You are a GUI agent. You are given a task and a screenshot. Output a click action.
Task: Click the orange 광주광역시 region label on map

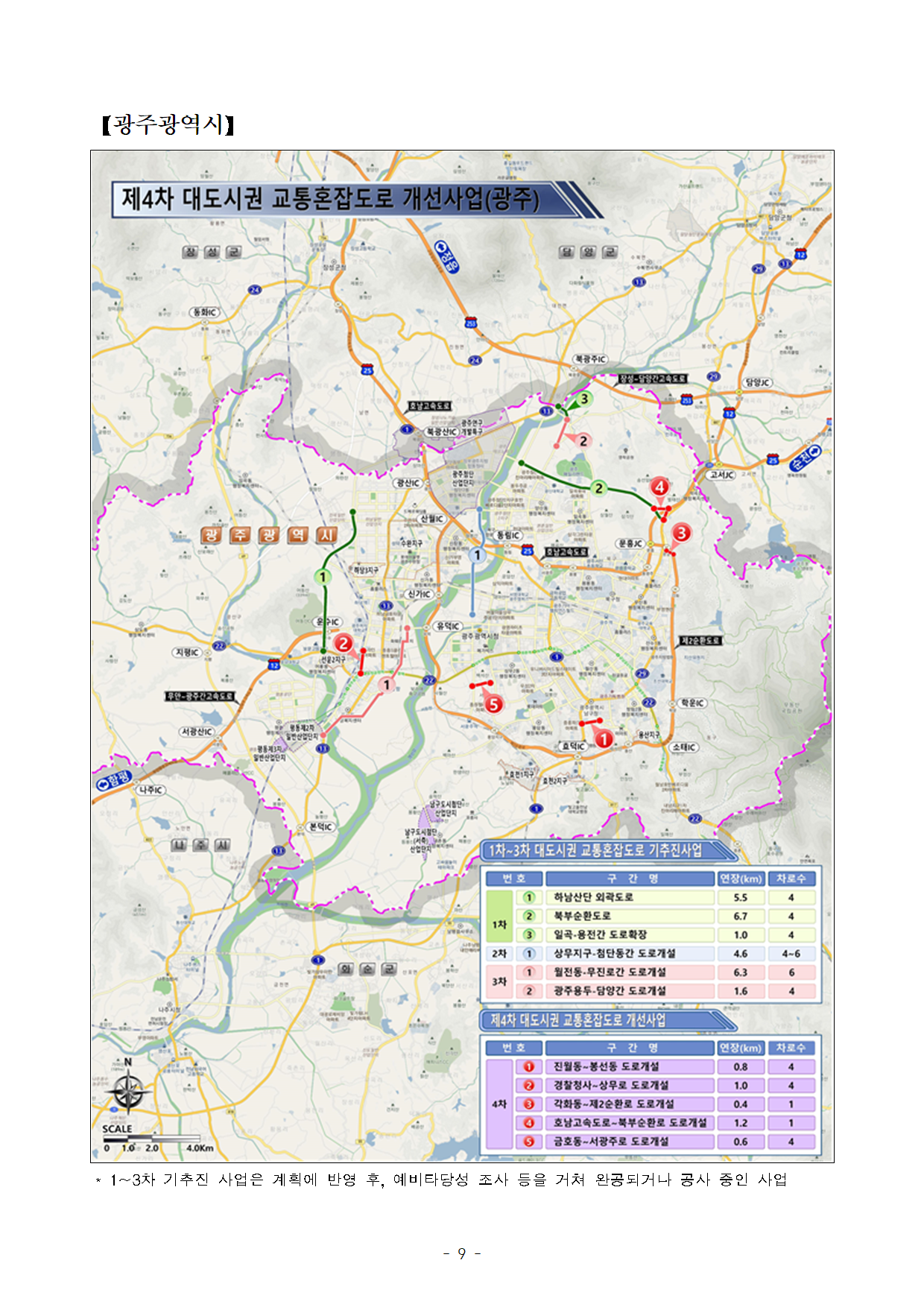[x=269, y=534]
